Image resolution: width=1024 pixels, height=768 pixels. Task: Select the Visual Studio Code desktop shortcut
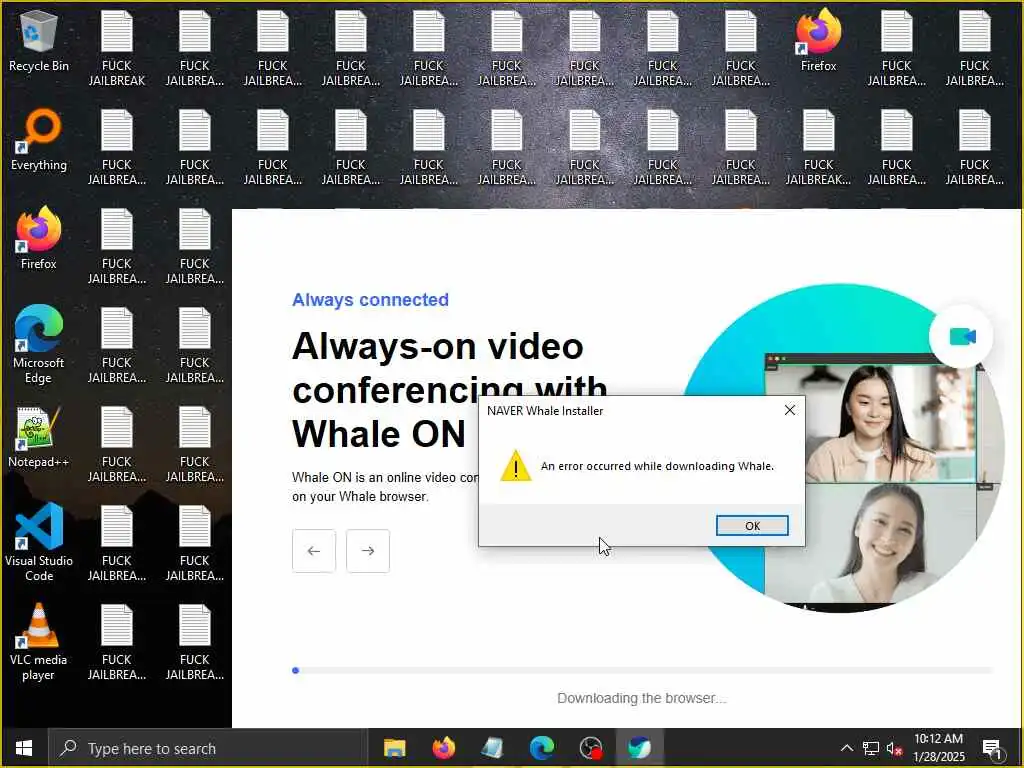39,542
